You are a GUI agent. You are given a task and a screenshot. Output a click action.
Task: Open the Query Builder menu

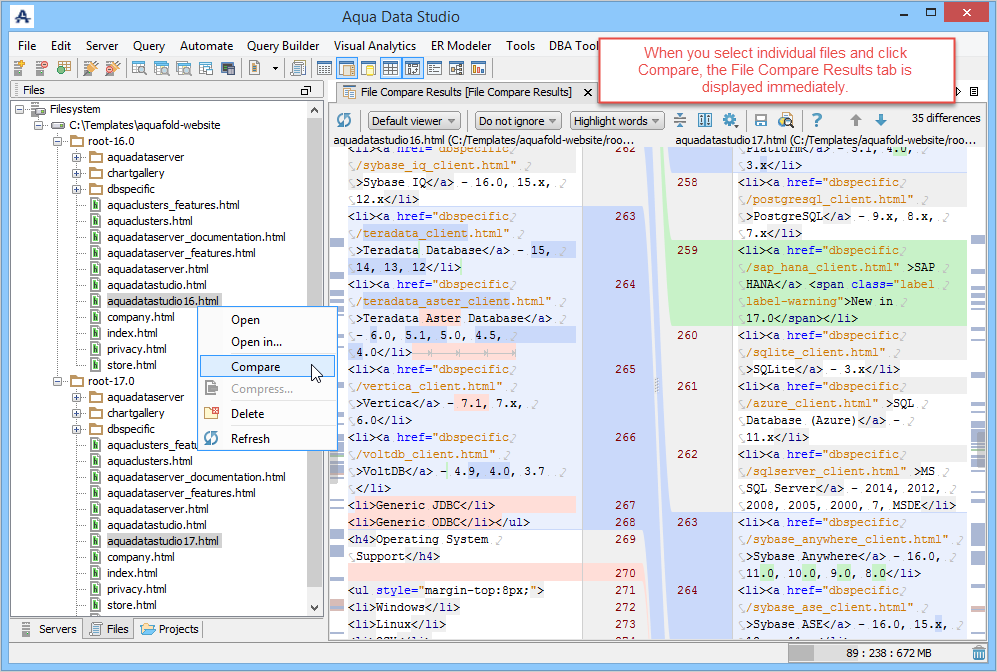283,46
